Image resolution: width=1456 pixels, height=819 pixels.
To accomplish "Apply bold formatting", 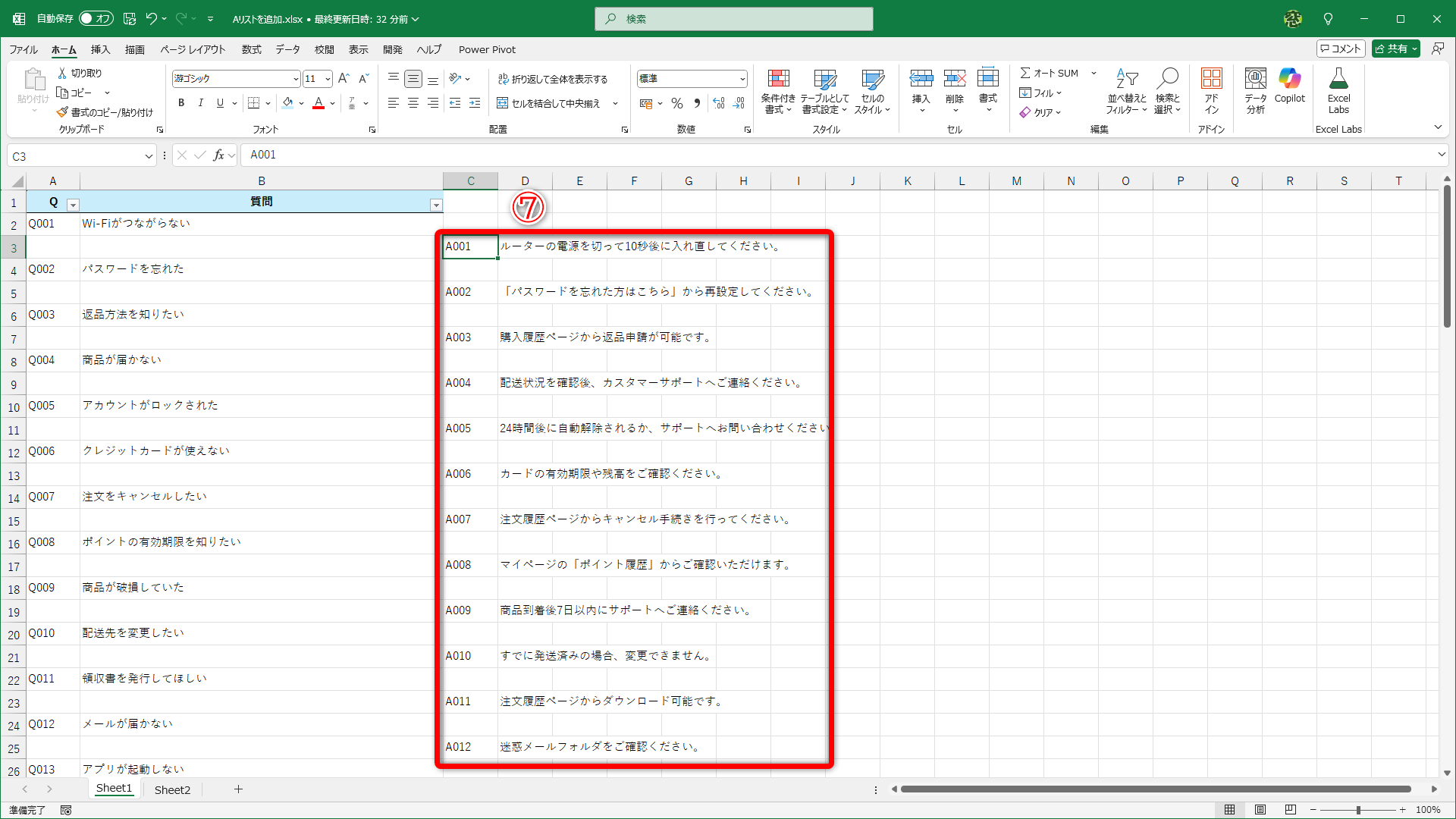I will point(181,103).
